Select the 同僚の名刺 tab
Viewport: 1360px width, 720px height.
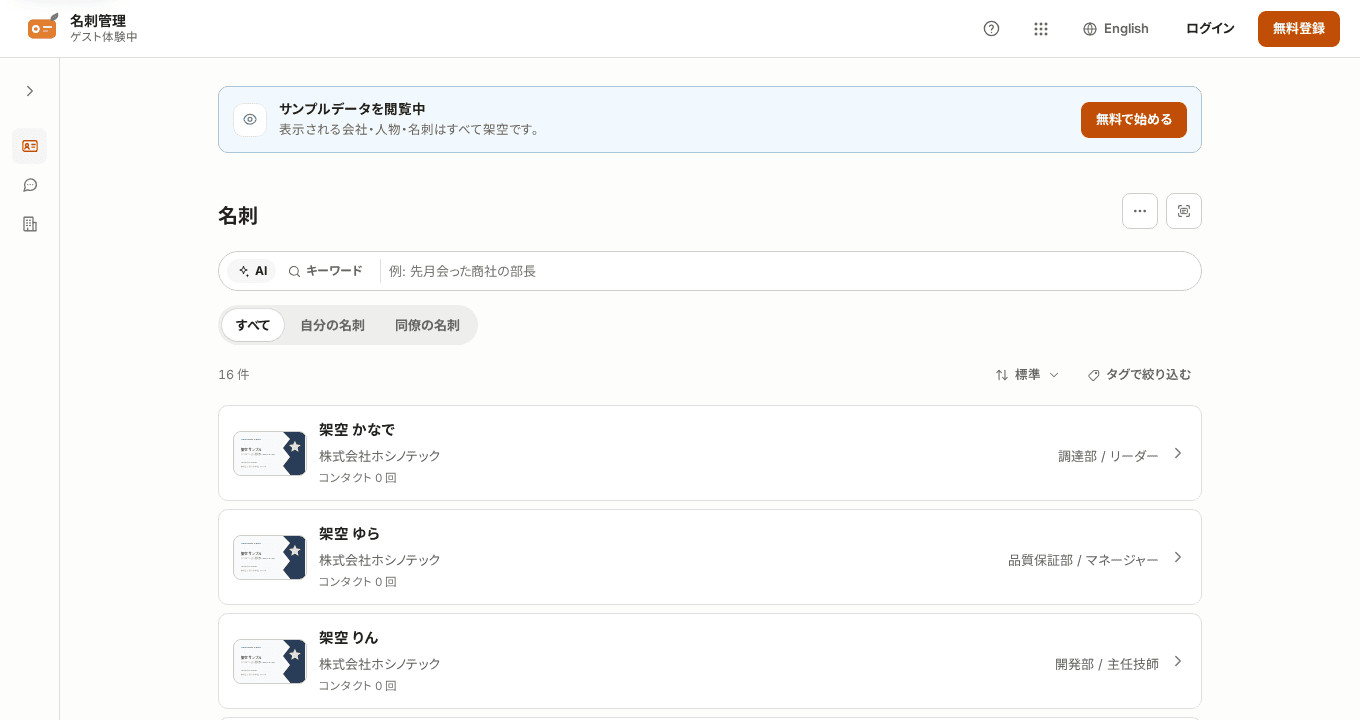point(427,325)
